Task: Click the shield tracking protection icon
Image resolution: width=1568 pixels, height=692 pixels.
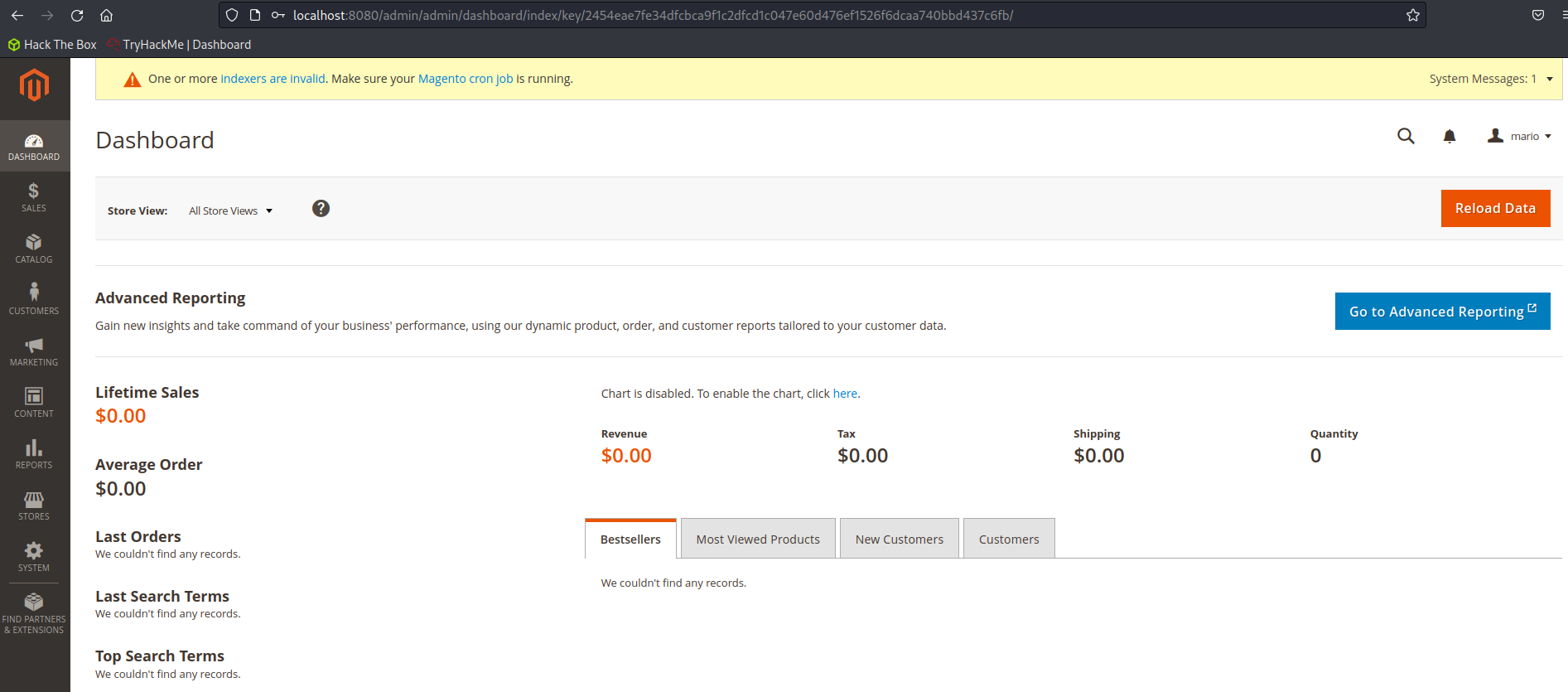Action: tap(232, 15)
